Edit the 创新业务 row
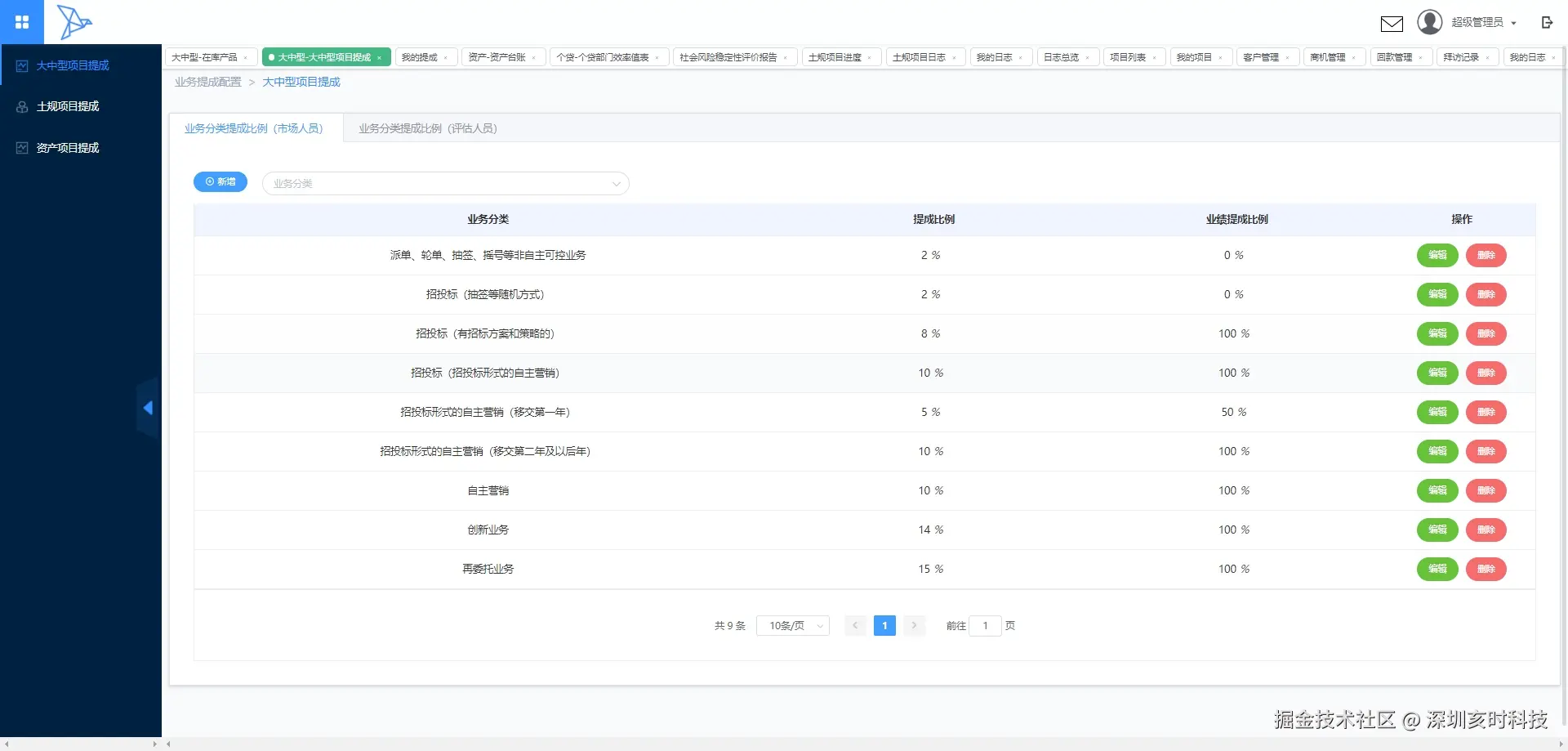Screen dimensions: 1568x751 pyautogui.click(x=1437, y=530)
